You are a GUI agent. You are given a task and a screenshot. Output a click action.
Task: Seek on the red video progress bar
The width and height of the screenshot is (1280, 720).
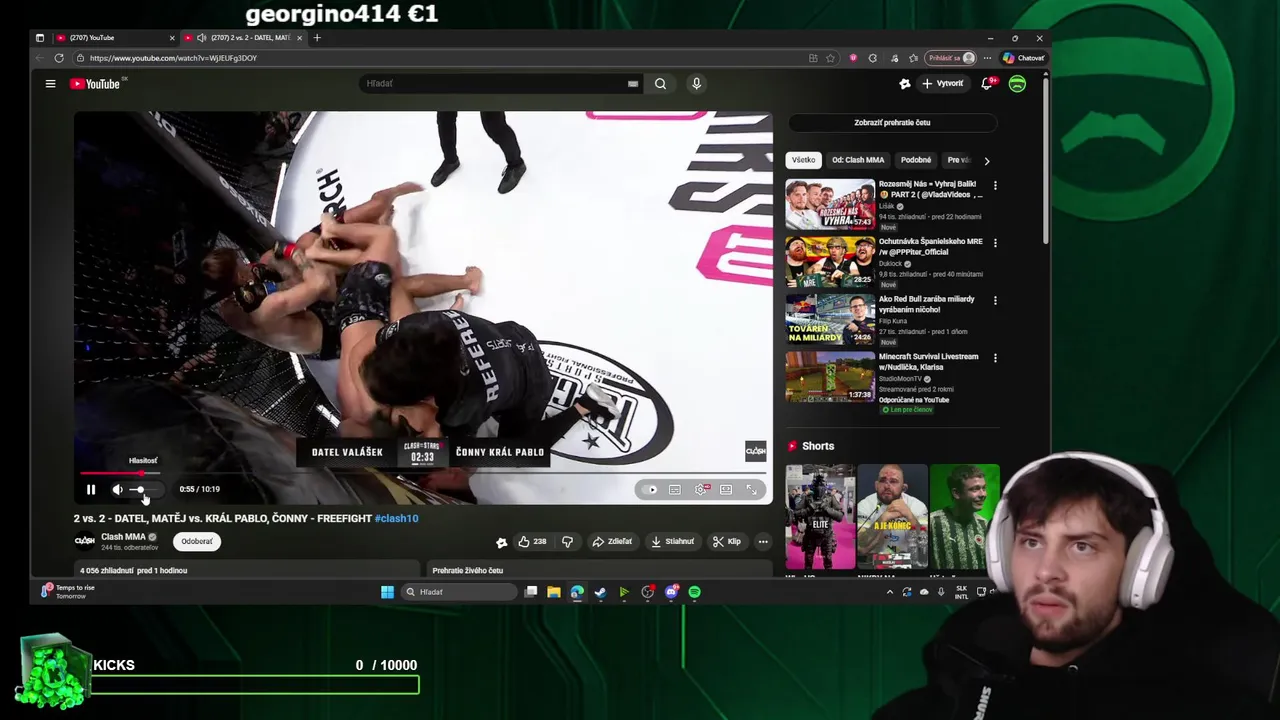(x=423, y=473)
